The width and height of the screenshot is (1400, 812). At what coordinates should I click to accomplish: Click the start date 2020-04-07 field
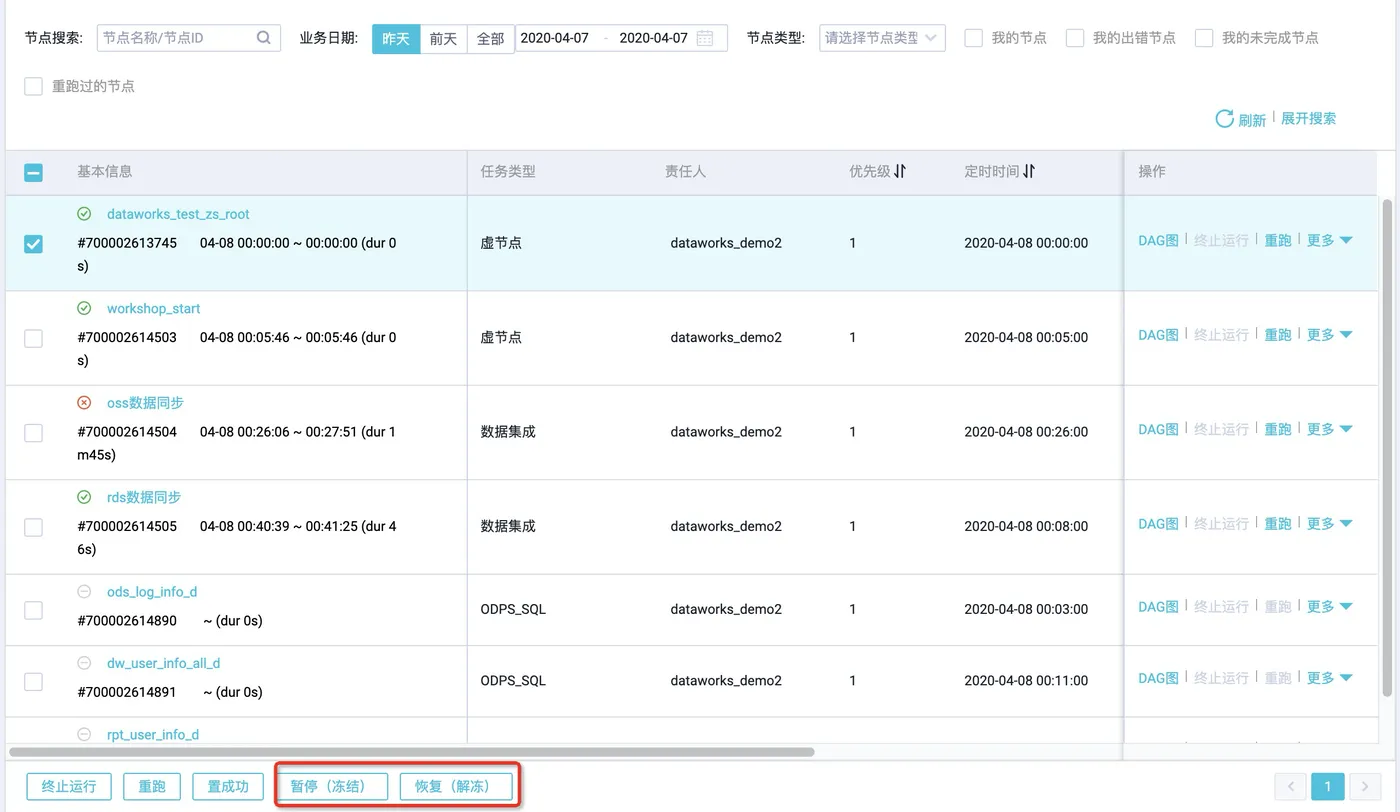pos(555,38)
